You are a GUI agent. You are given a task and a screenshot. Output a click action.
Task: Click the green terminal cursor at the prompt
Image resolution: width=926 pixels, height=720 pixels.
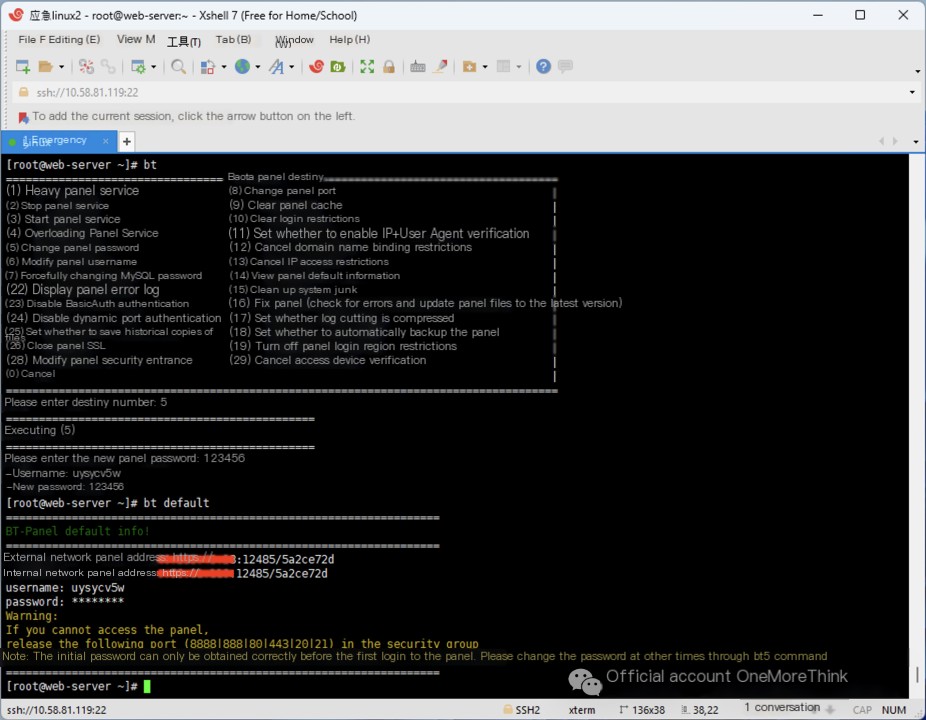(147, 686)
